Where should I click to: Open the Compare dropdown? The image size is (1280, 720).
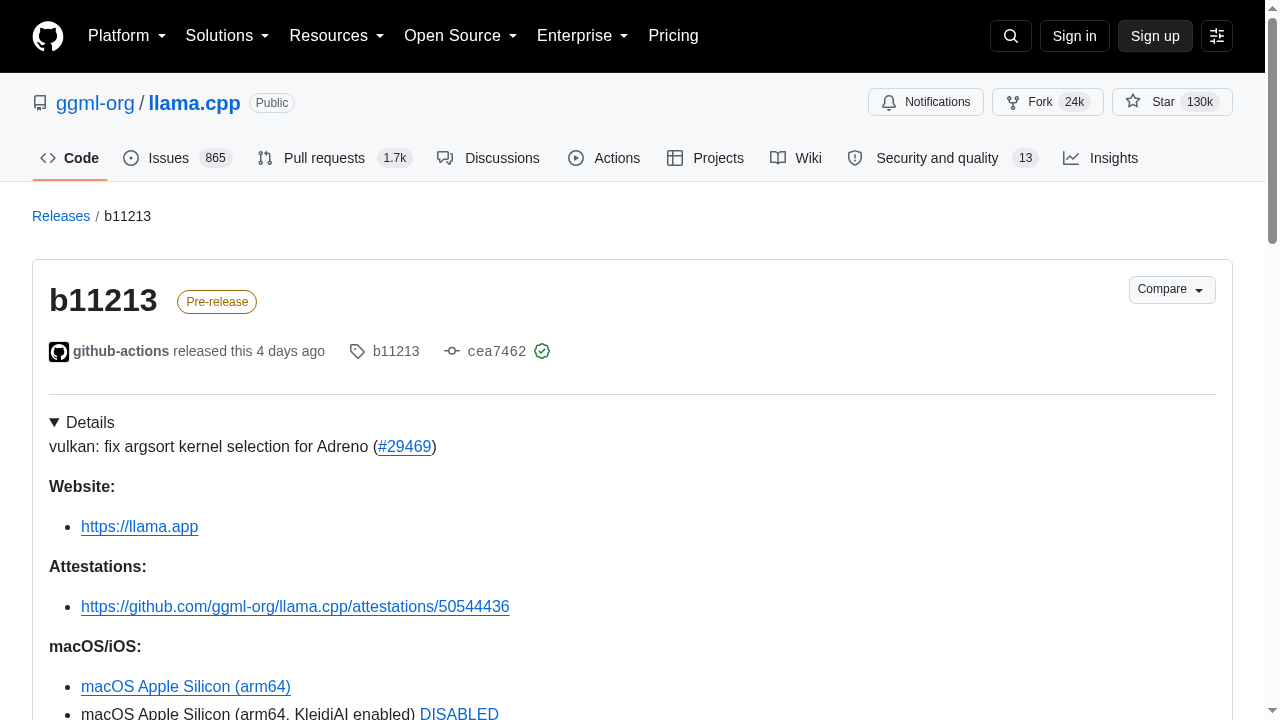[1172, 290]
